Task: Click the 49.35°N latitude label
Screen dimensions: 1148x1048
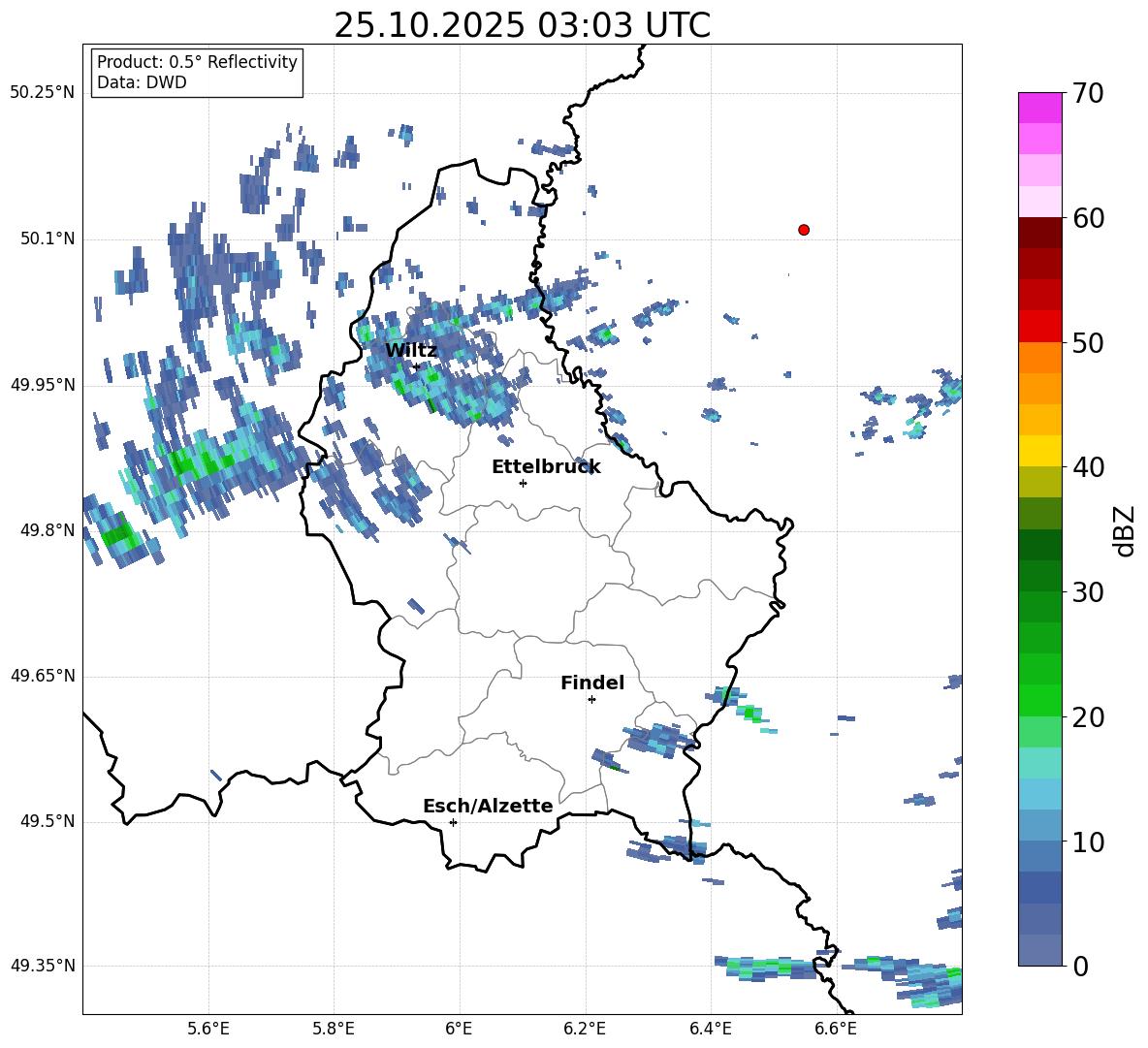Action: pos(43,966)
